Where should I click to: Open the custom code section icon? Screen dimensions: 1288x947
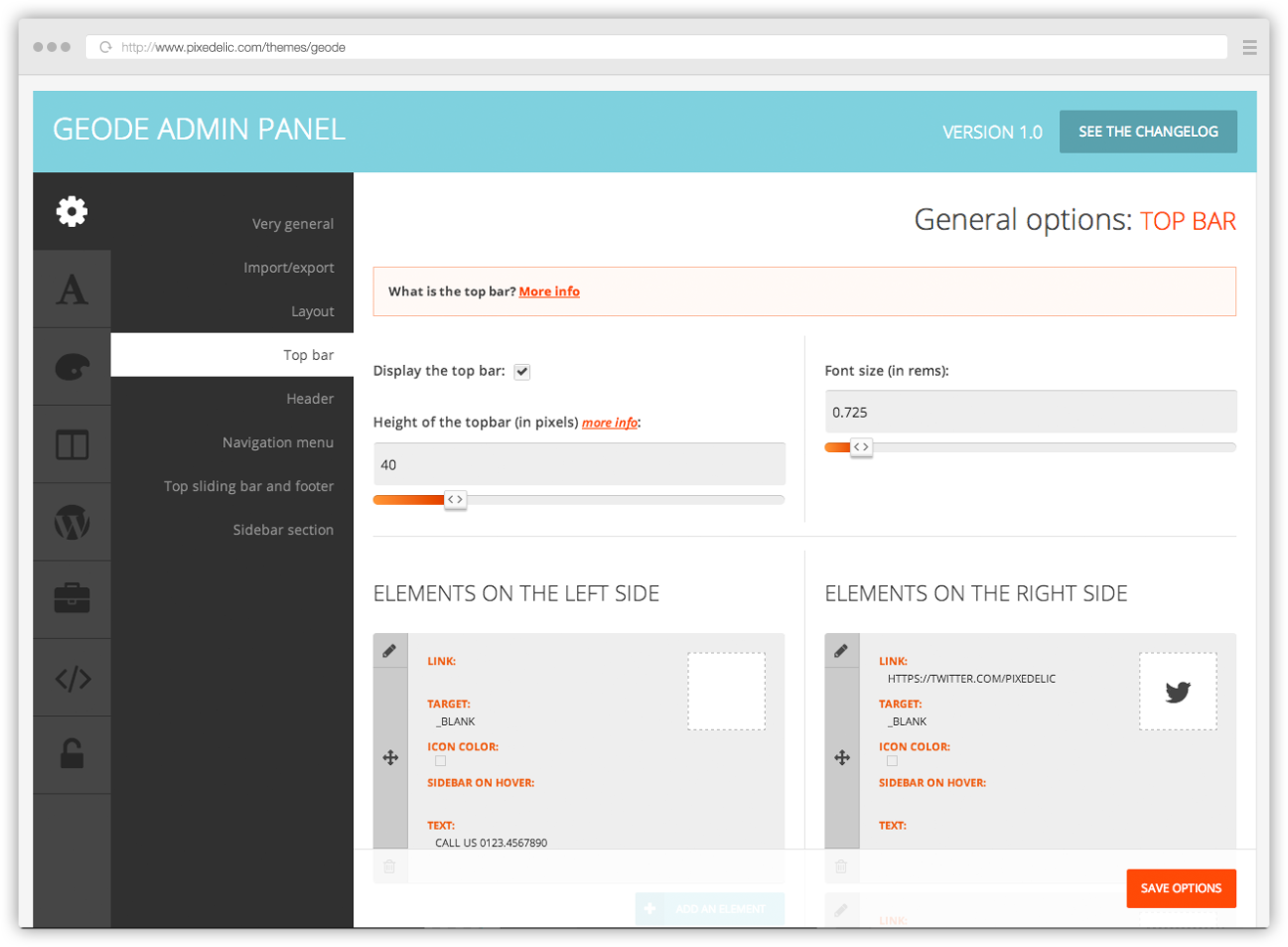point(71,678)
